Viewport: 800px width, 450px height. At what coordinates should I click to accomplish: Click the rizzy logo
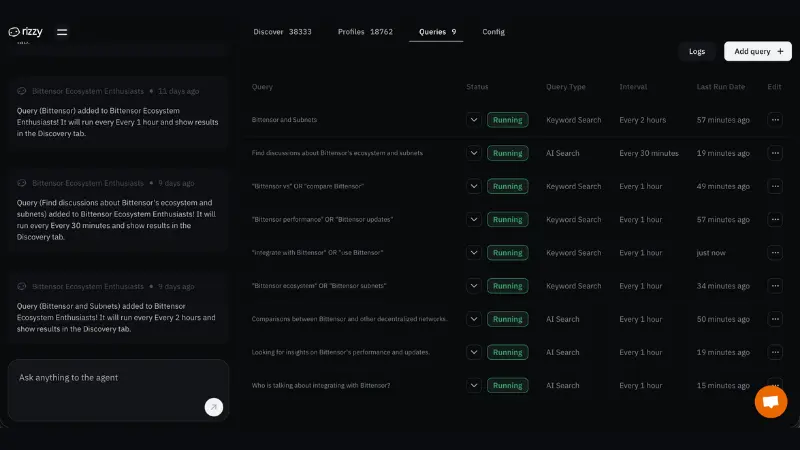tap(26, 32)
